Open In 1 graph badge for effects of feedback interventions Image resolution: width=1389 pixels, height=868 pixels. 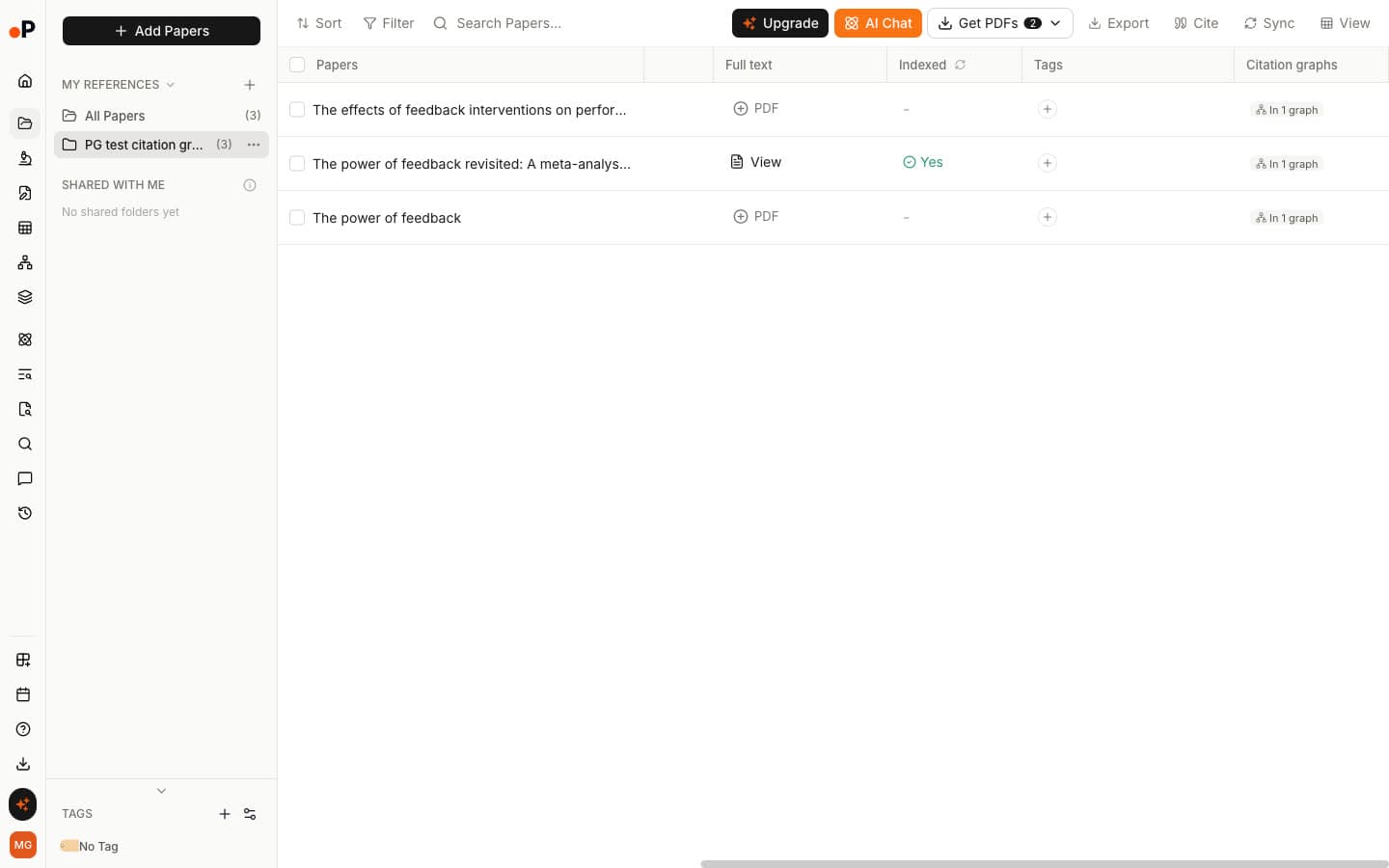1287,110
